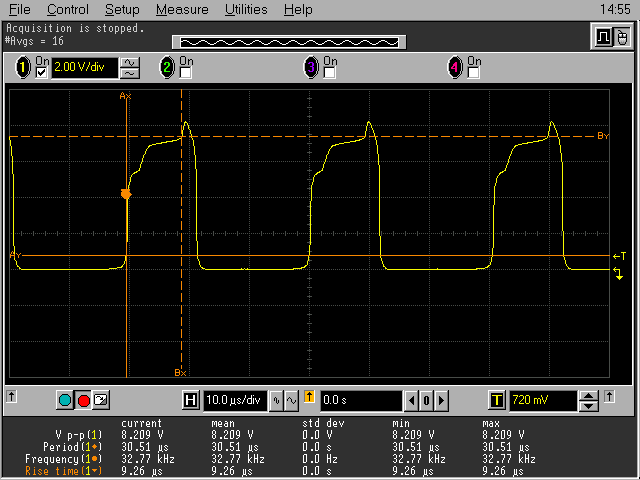
Task: Select the mouse mode icon at top right
Action: point(622,38)
